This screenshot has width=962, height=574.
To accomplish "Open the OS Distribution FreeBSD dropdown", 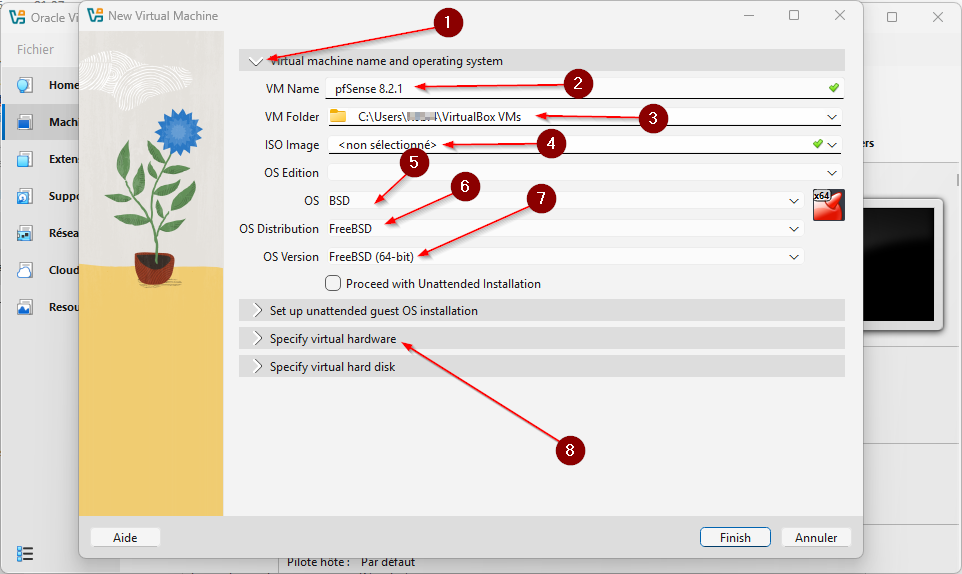I will pos(565,229).
